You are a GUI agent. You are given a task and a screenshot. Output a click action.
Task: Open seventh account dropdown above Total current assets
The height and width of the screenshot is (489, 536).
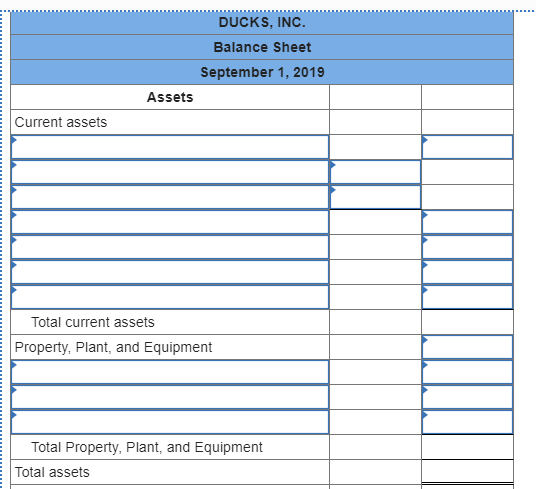[170, 297]
